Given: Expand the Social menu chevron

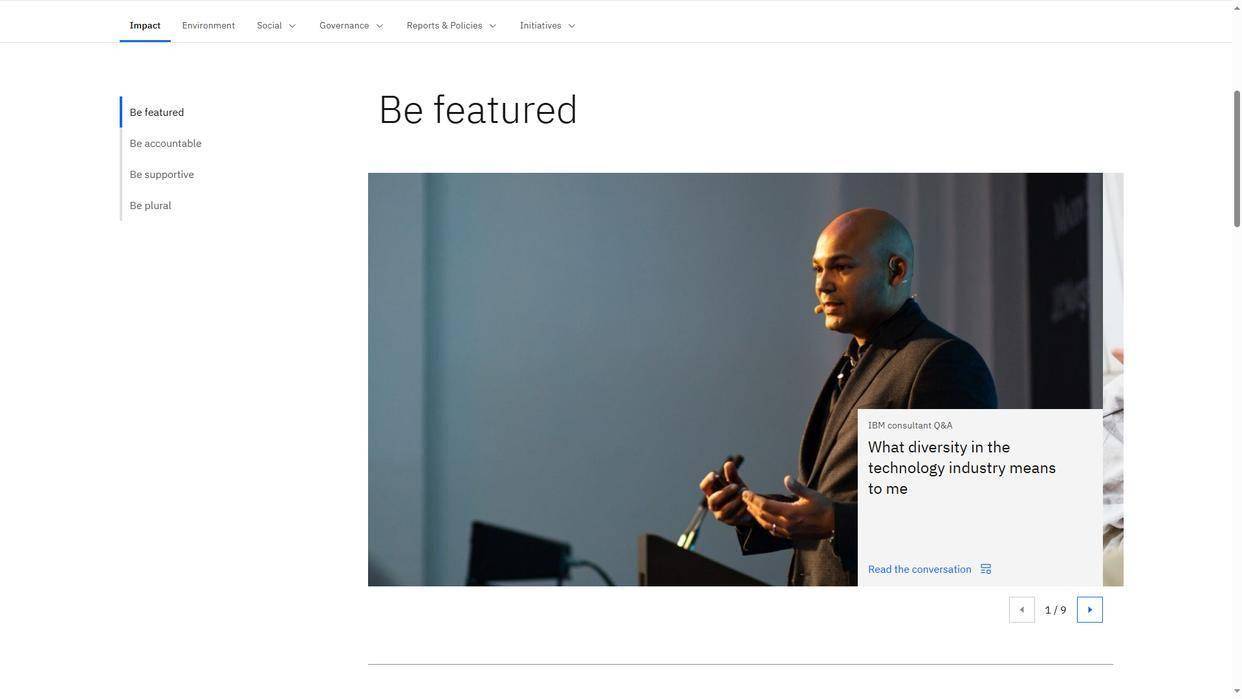Looking at the screenshot, I should [x=292, y=26].
